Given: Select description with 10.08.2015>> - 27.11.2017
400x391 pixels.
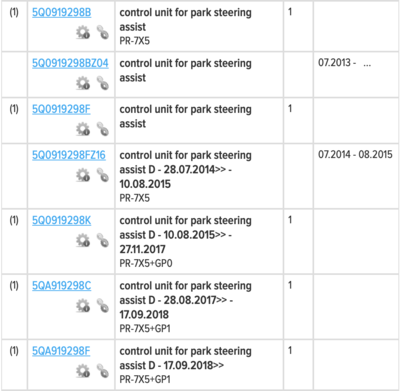Looking at the screenshot, I should (186, 235).
